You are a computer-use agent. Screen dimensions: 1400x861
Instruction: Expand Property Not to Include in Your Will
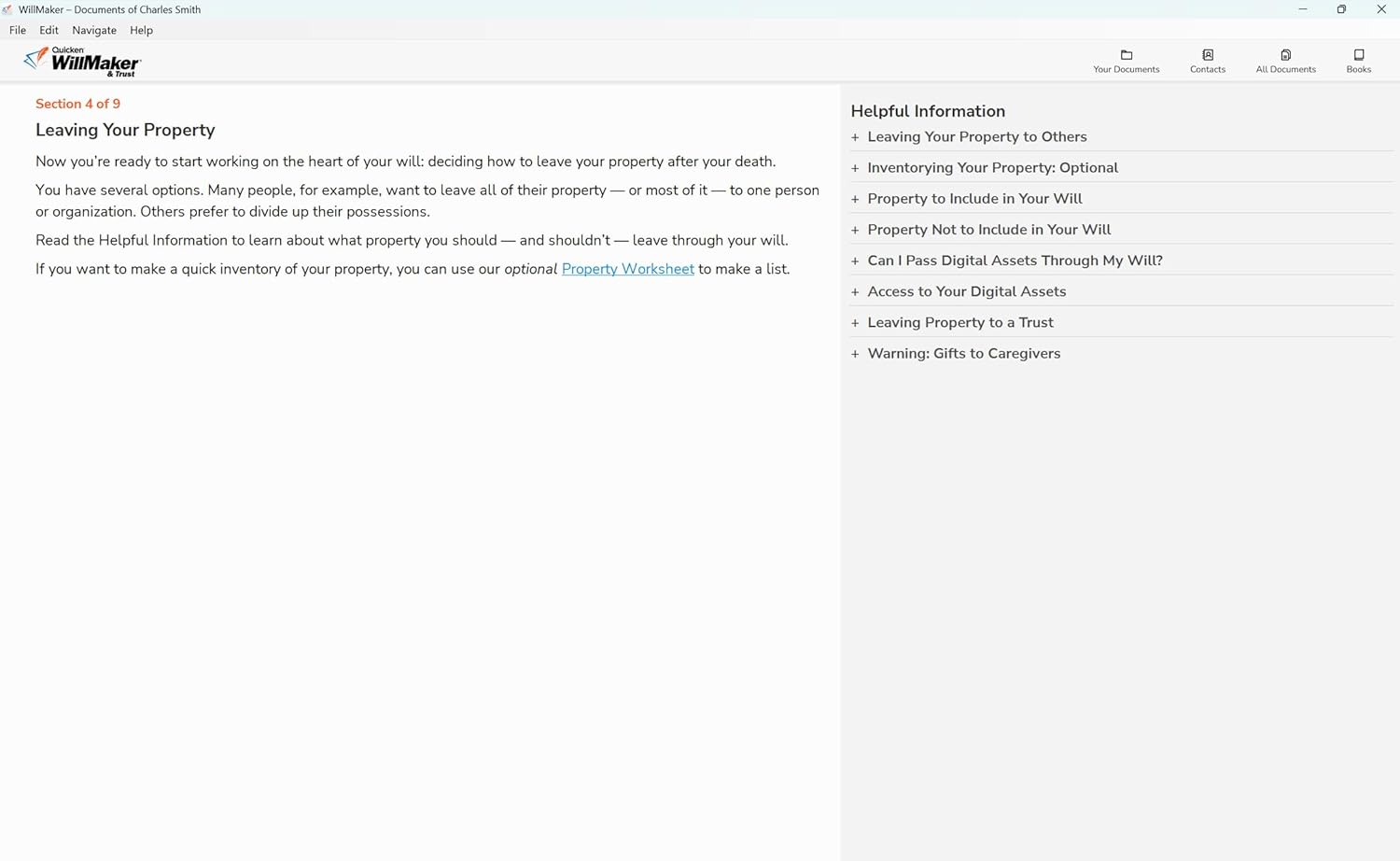click(x=989, y=229)
